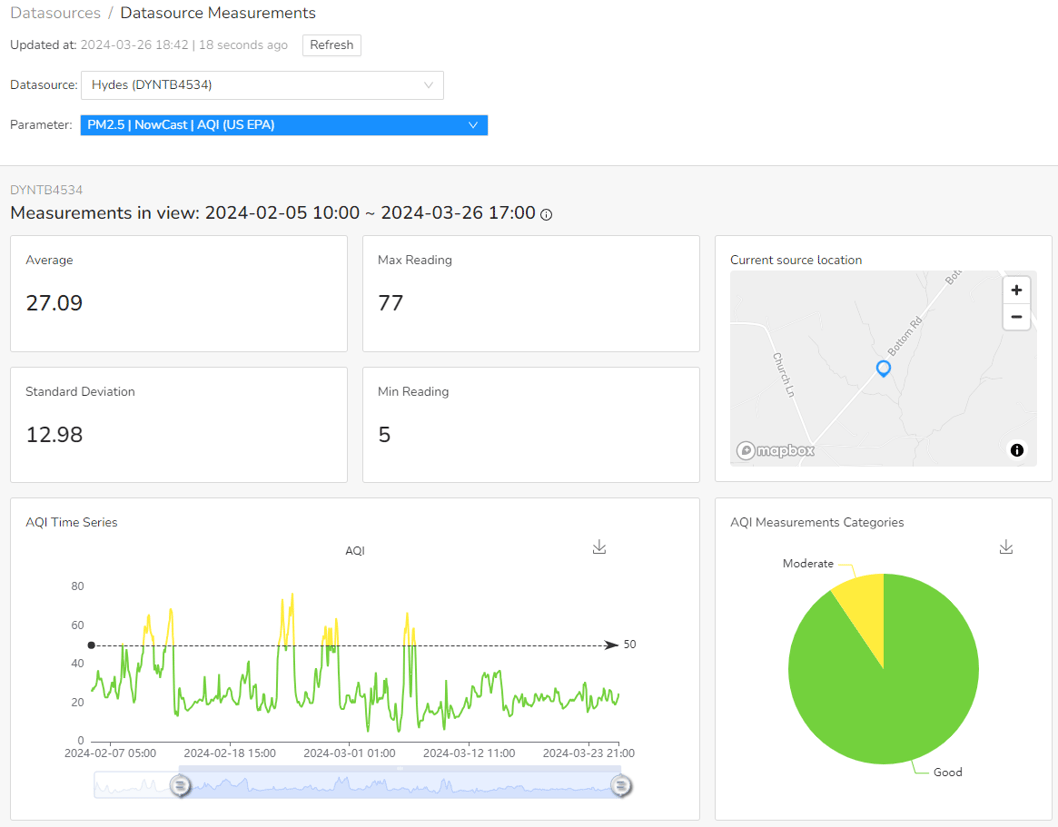Viewport: 1058px width, 827px height.
Task: Click the Average statistic card
Action: (x=178, y=293)
